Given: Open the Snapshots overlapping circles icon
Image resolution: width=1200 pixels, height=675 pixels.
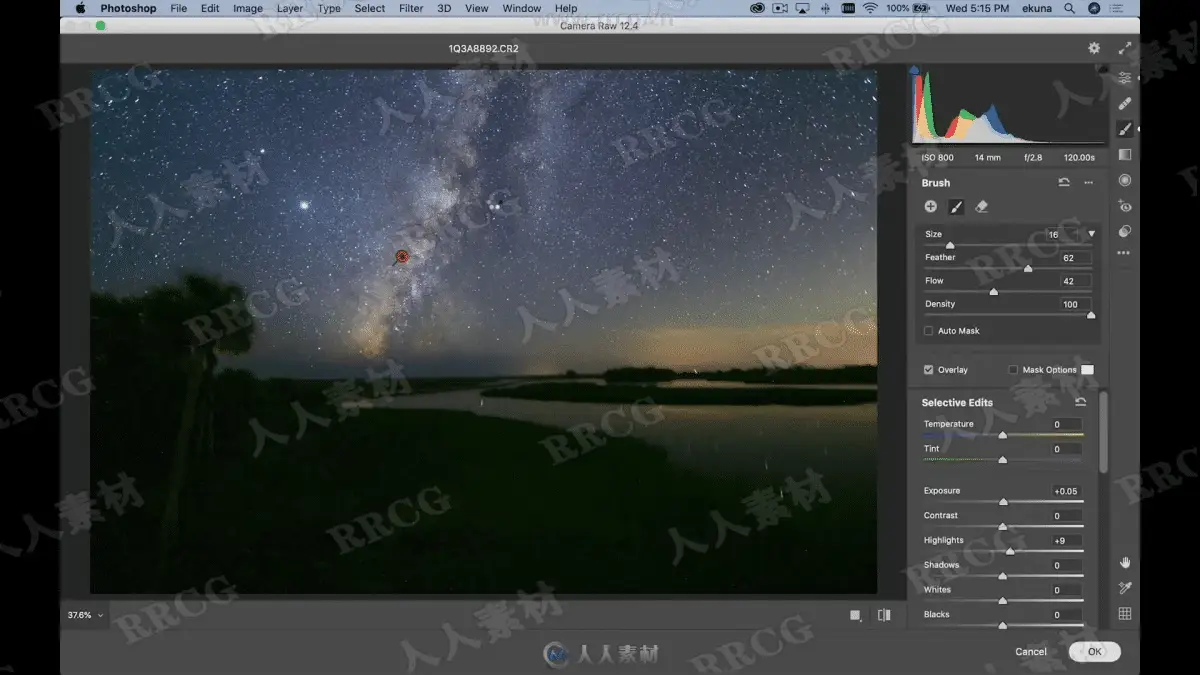Looking at the screenshot, I should point(1125,231).
